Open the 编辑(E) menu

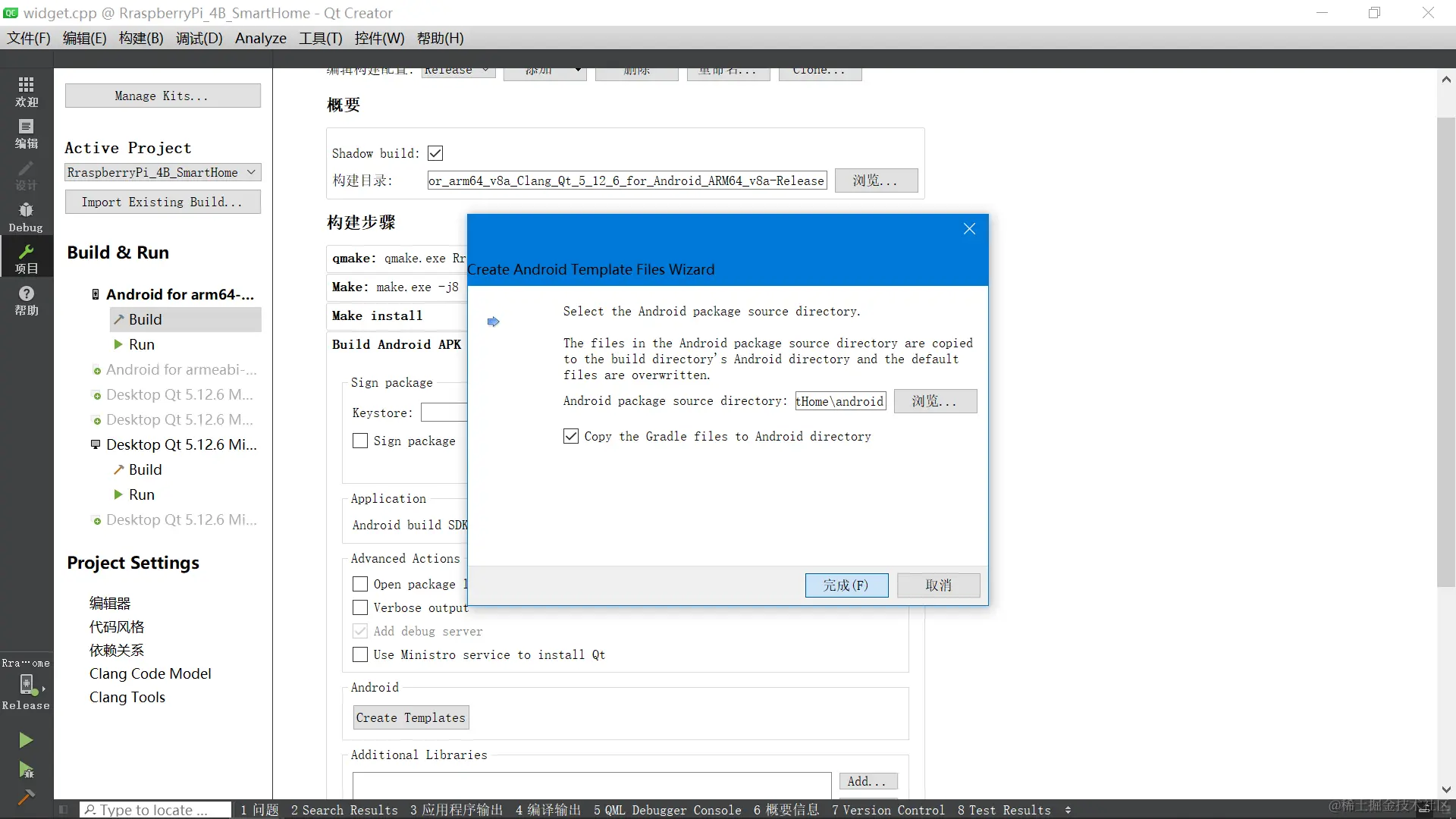click(x=85, y=38)
